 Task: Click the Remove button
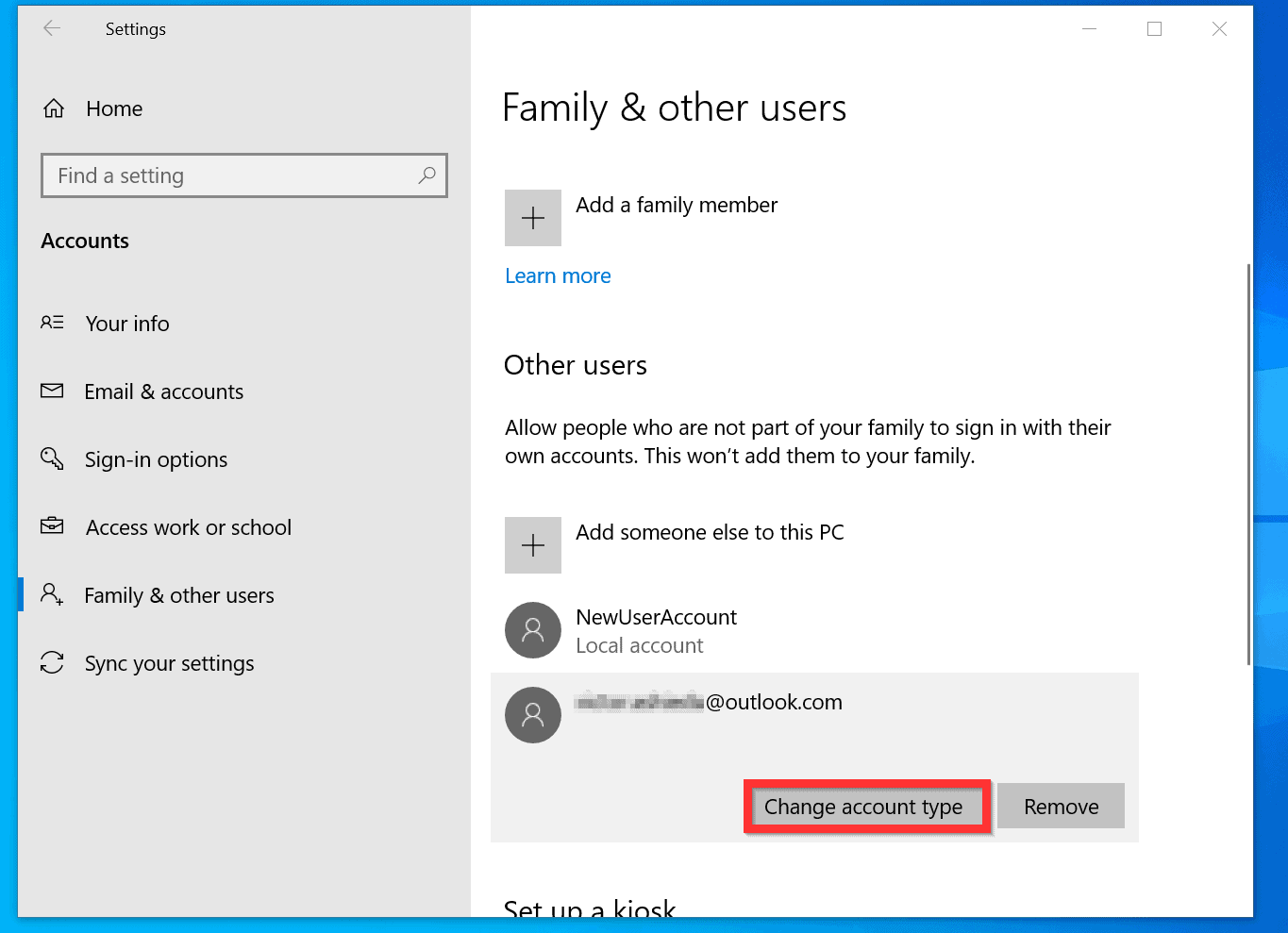(x=1062, y=807)
